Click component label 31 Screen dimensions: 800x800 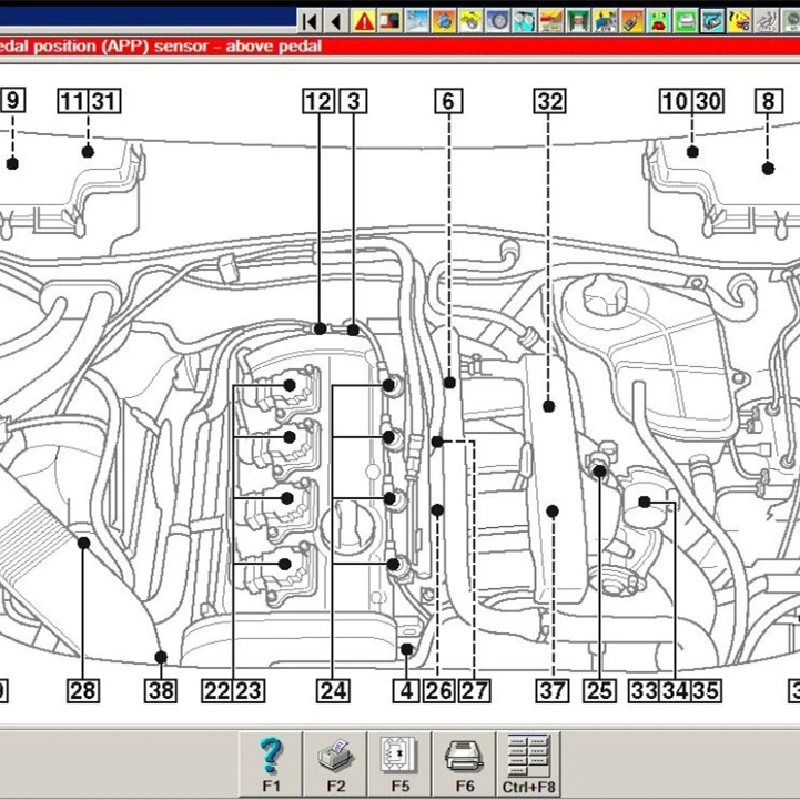(105, 101)
